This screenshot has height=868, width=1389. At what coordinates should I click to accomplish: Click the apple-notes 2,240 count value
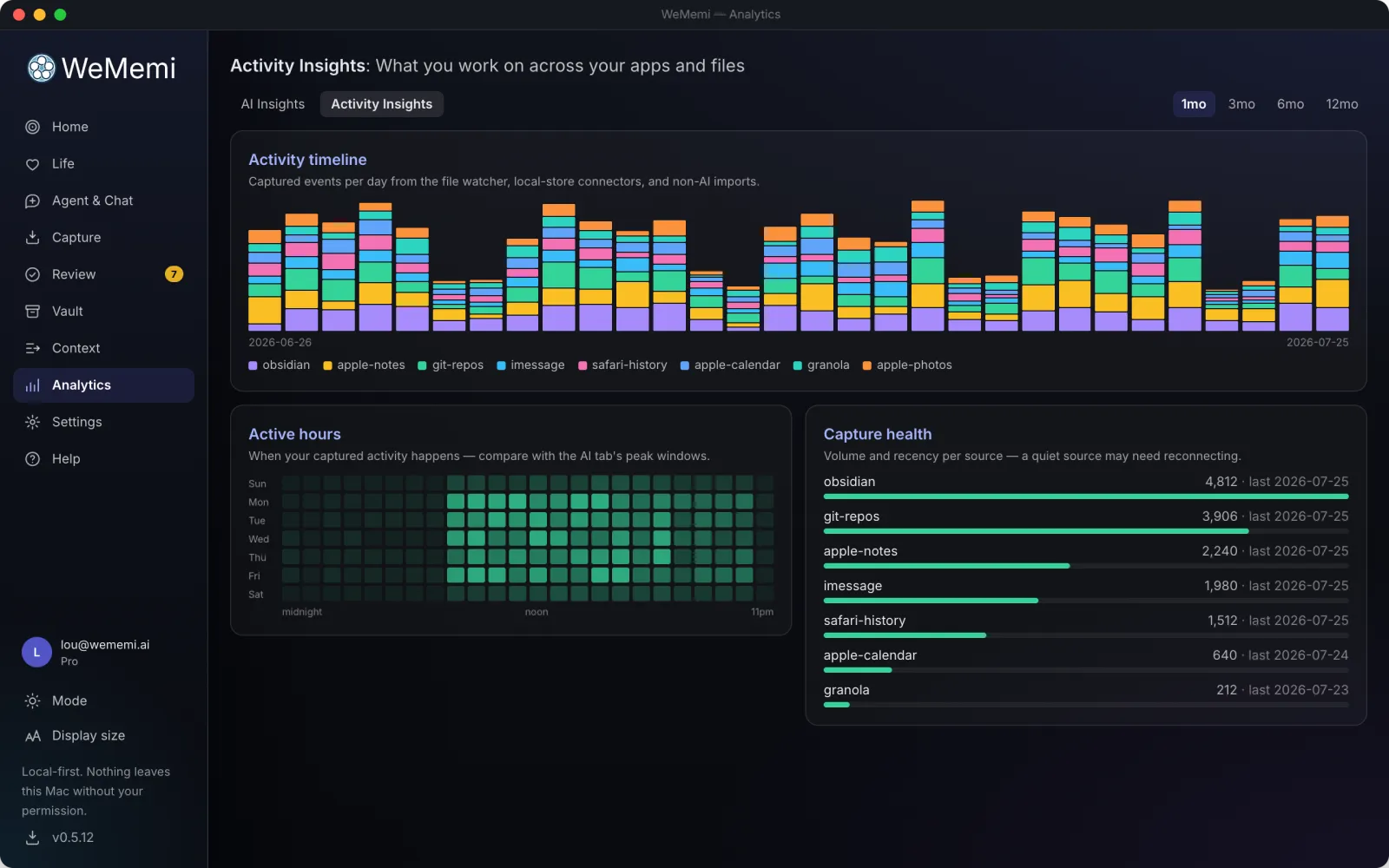pos(1220,551)
